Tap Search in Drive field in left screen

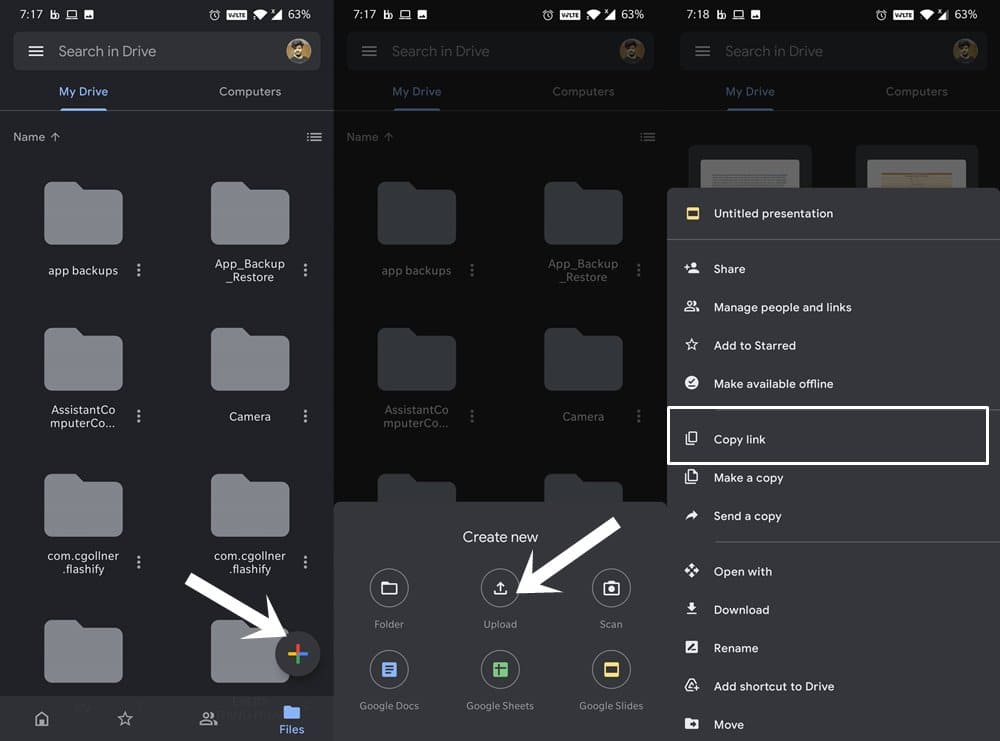166,51
